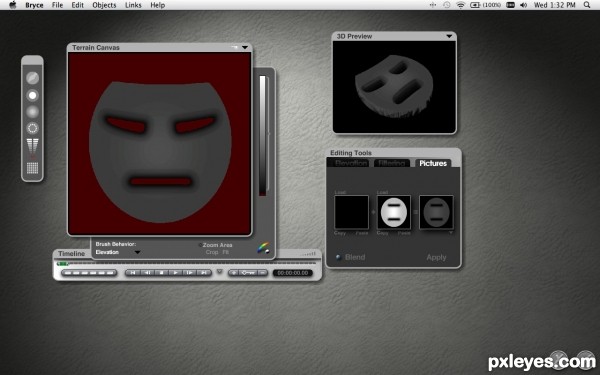The image size is (600, 375).
Task: Click the Apple logo menu
Action: [x=13, y=5]
